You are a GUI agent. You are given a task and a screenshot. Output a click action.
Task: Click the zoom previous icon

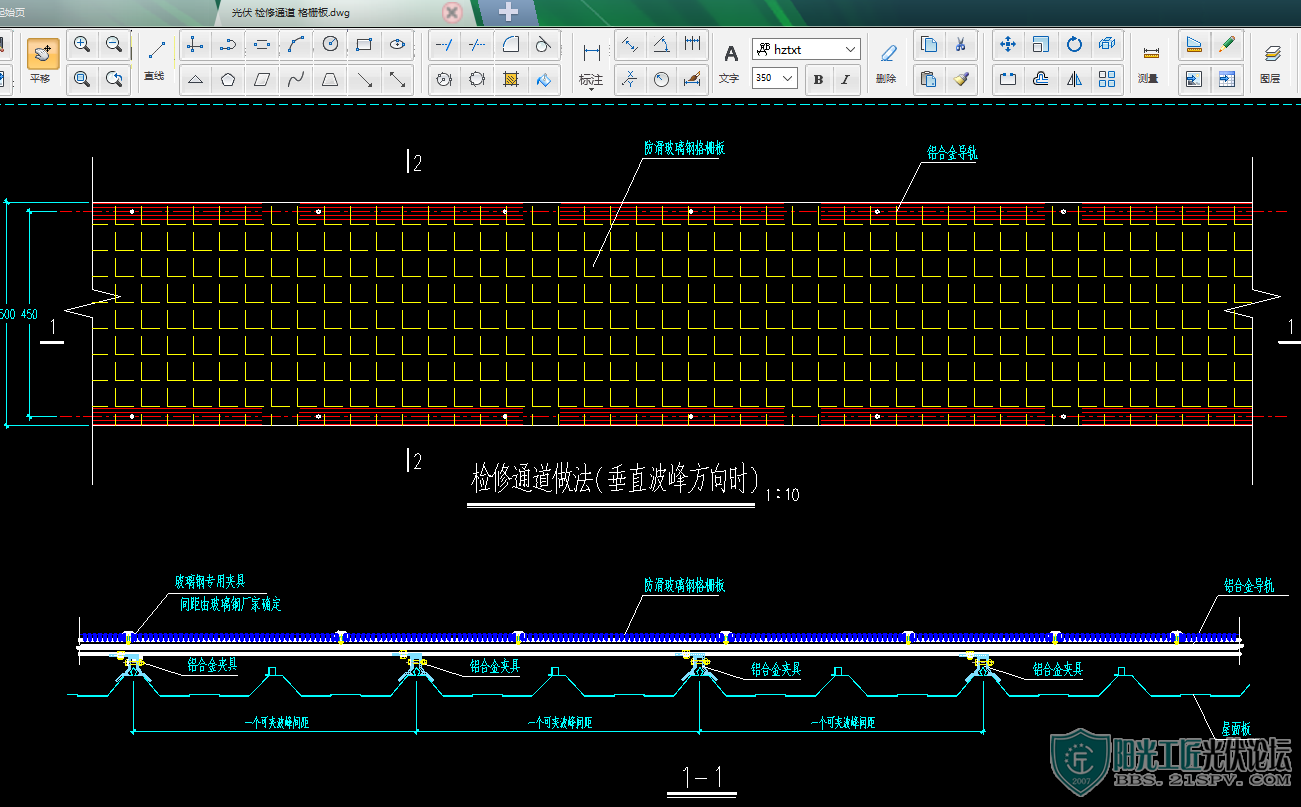tap(114, 78)
